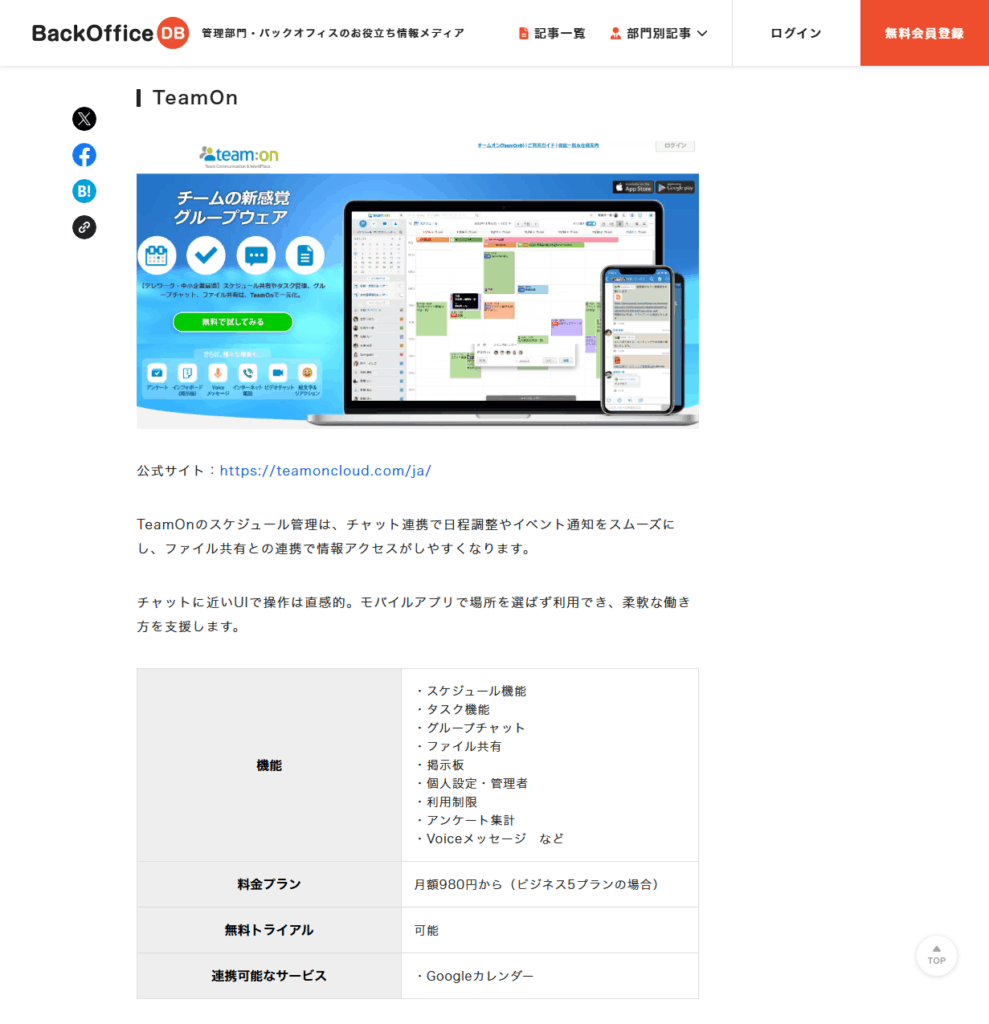Click the video chat camera icon
Viewport: 989px width, 1024px height.
(278, 373)
